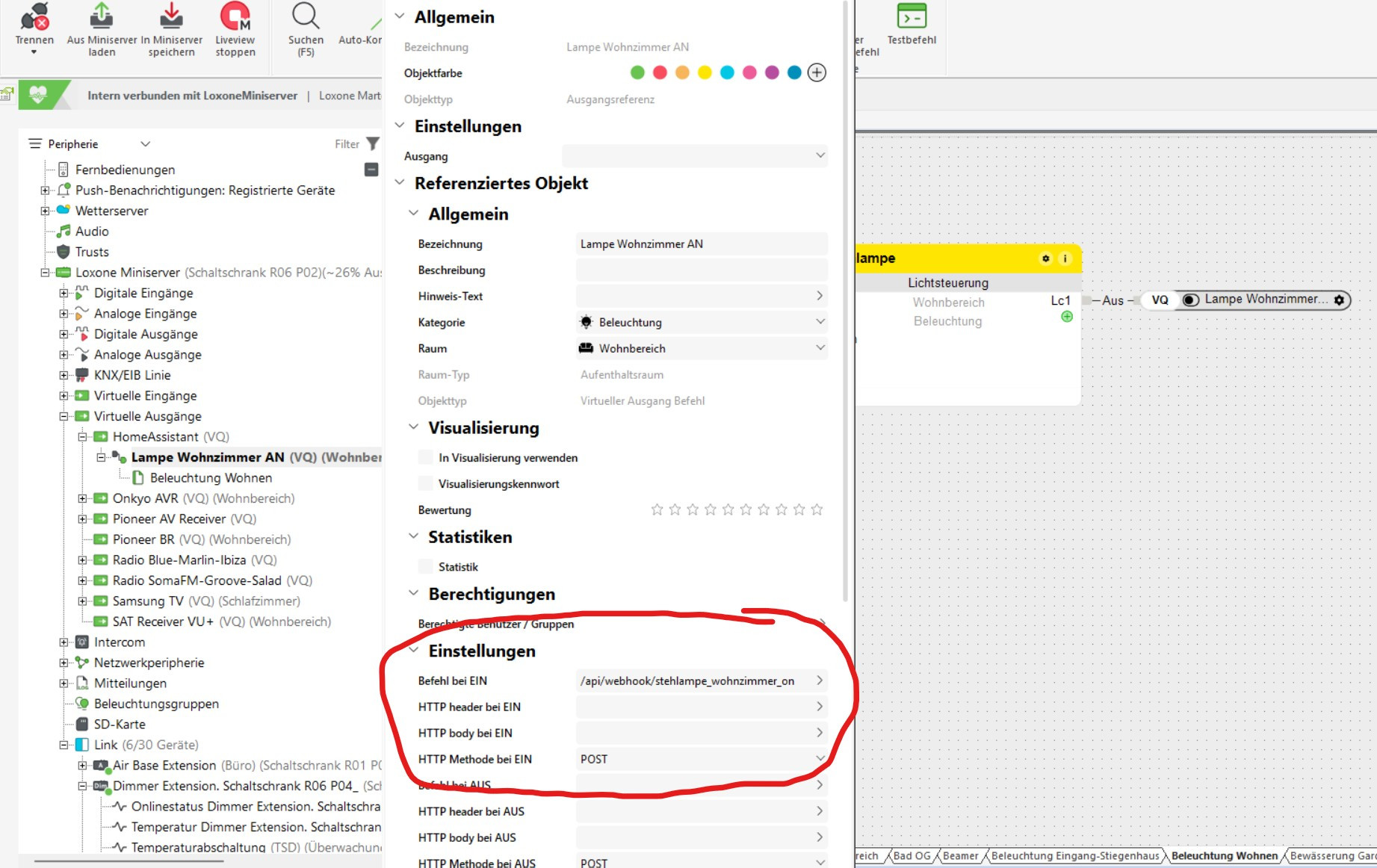Expand Onkyo AVR tree node

coord(82,498)
